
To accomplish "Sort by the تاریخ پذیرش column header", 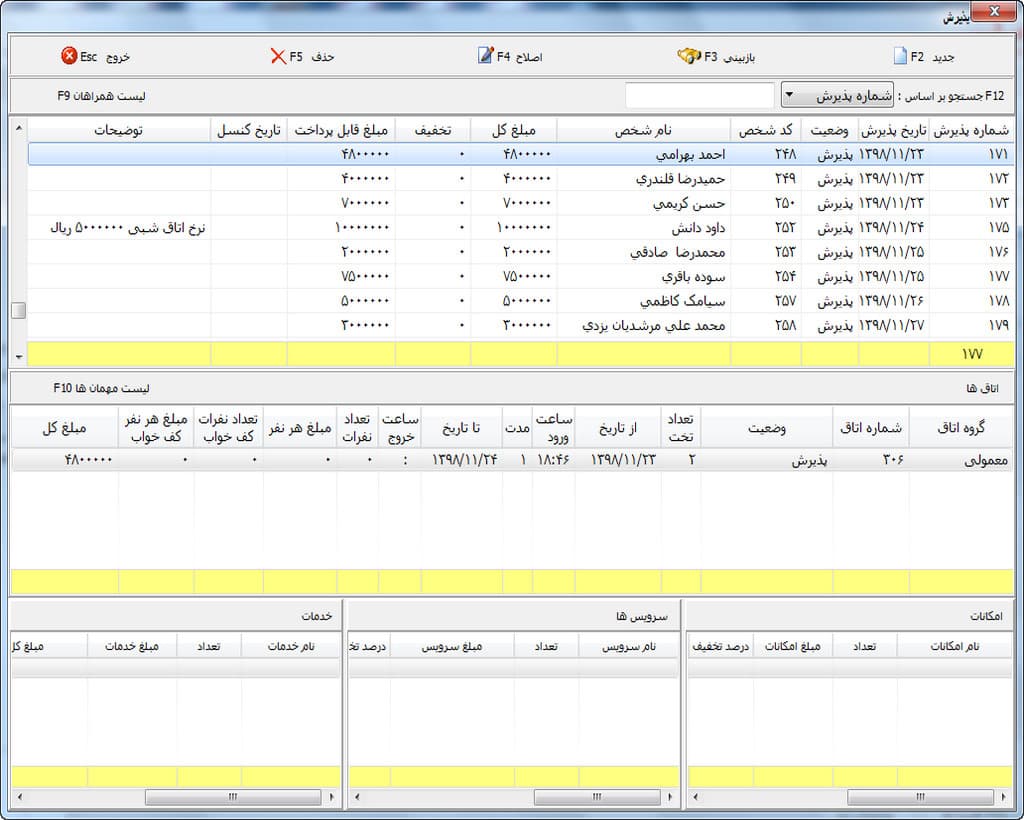I will click(893, 131).
